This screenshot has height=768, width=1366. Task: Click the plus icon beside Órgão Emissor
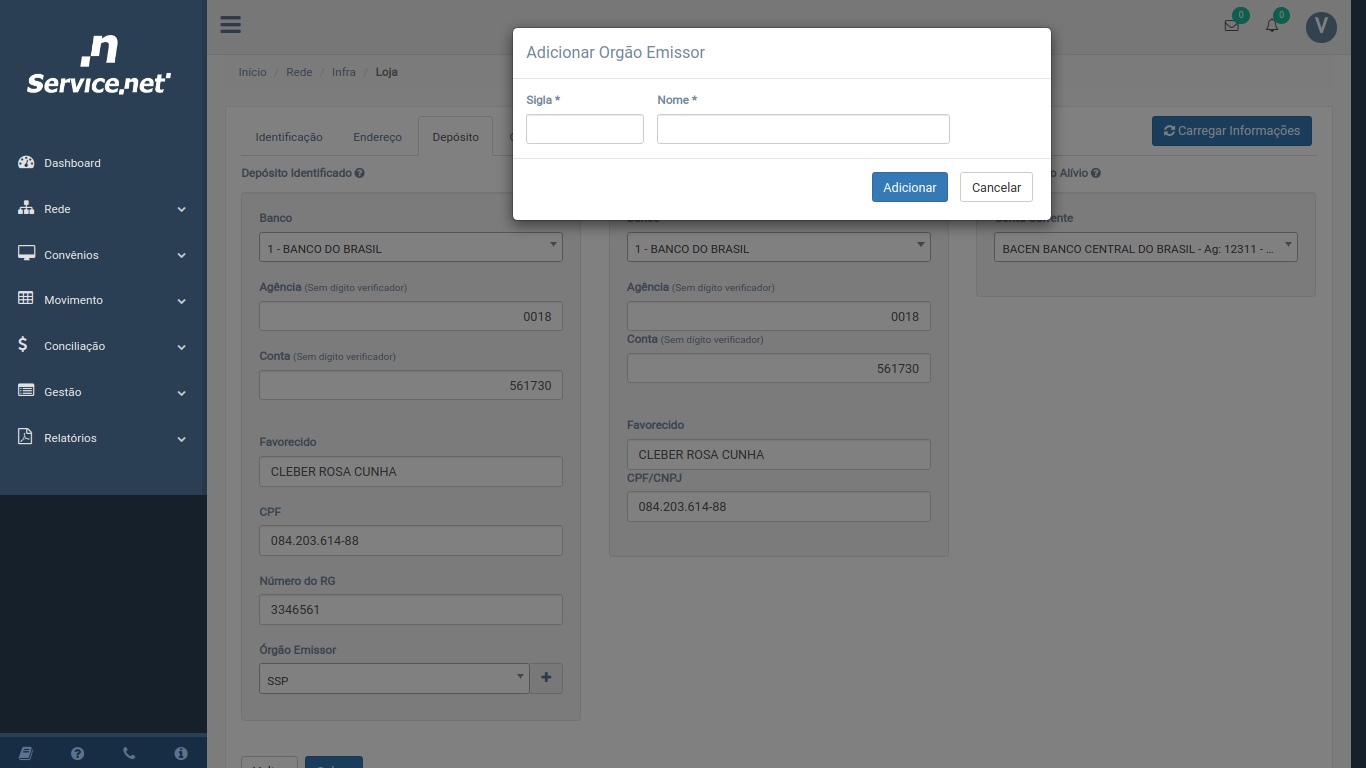pos(546,678)
